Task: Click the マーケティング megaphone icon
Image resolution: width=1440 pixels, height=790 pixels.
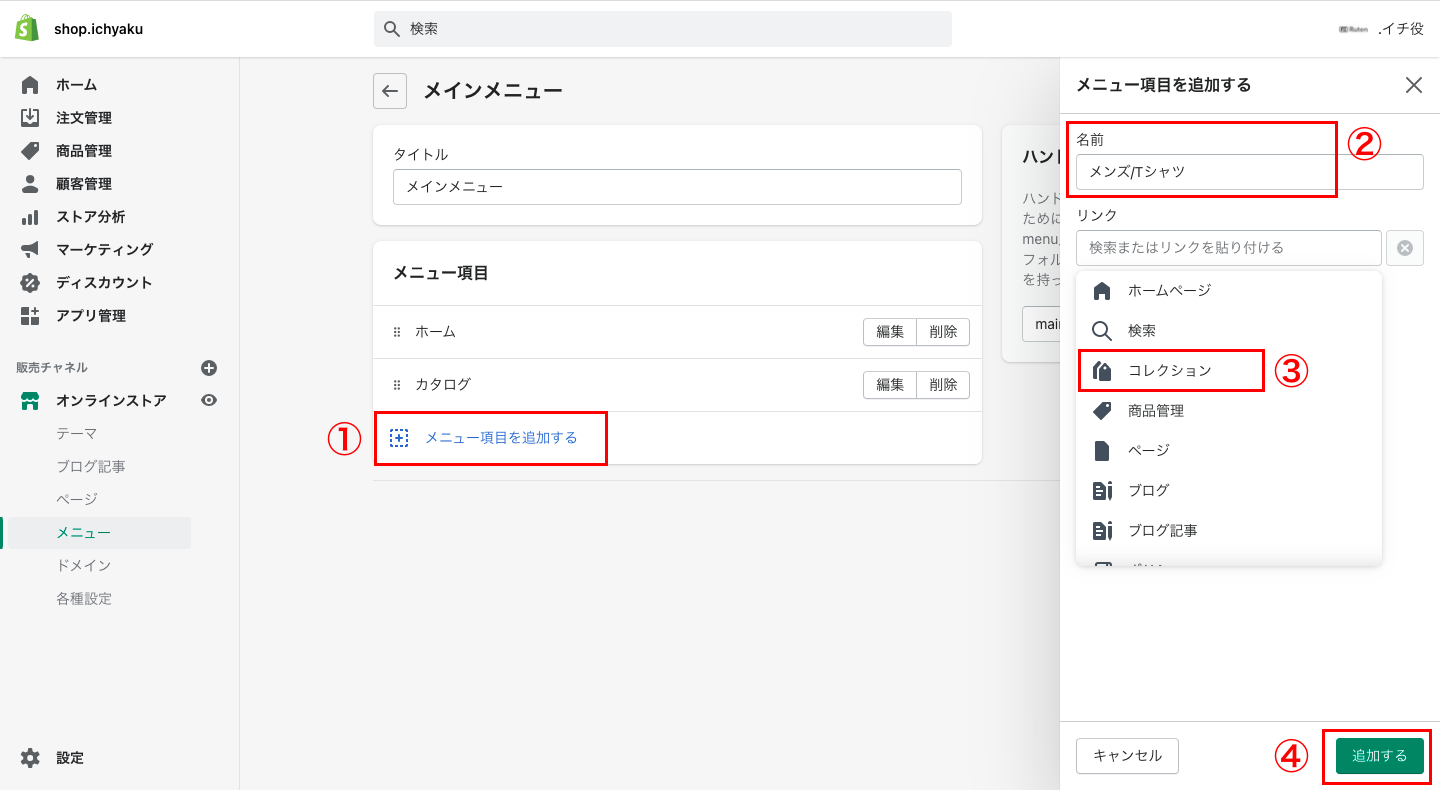Action: tap(30, 250)
